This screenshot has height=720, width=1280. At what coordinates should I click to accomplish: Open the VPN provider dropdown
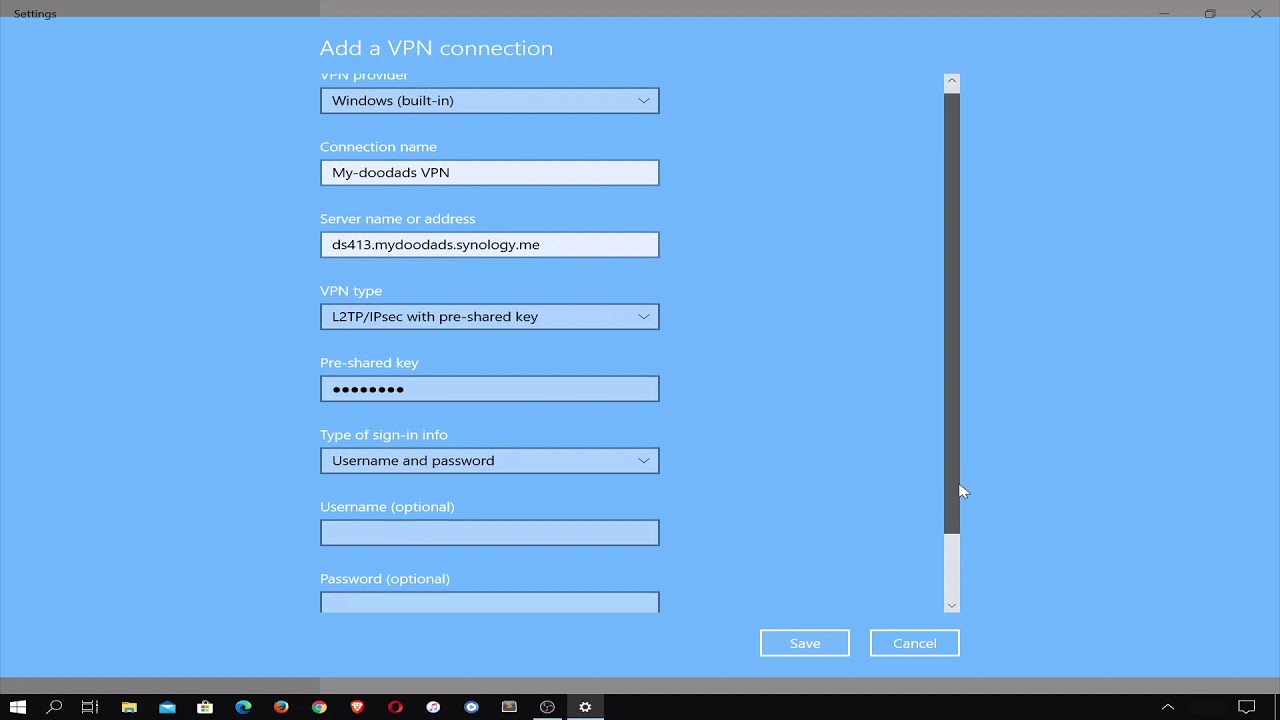pyautogui.click(x=490, y=100)
